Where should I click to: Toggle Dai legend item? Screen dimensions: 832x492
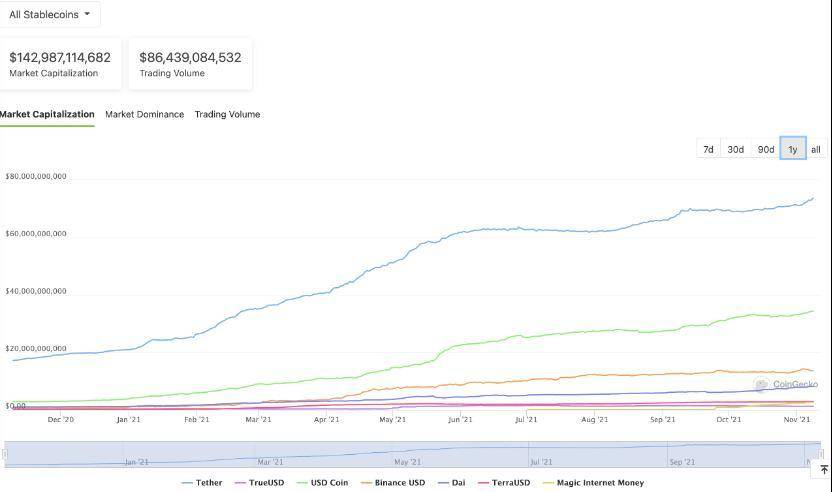click(452, 482)
